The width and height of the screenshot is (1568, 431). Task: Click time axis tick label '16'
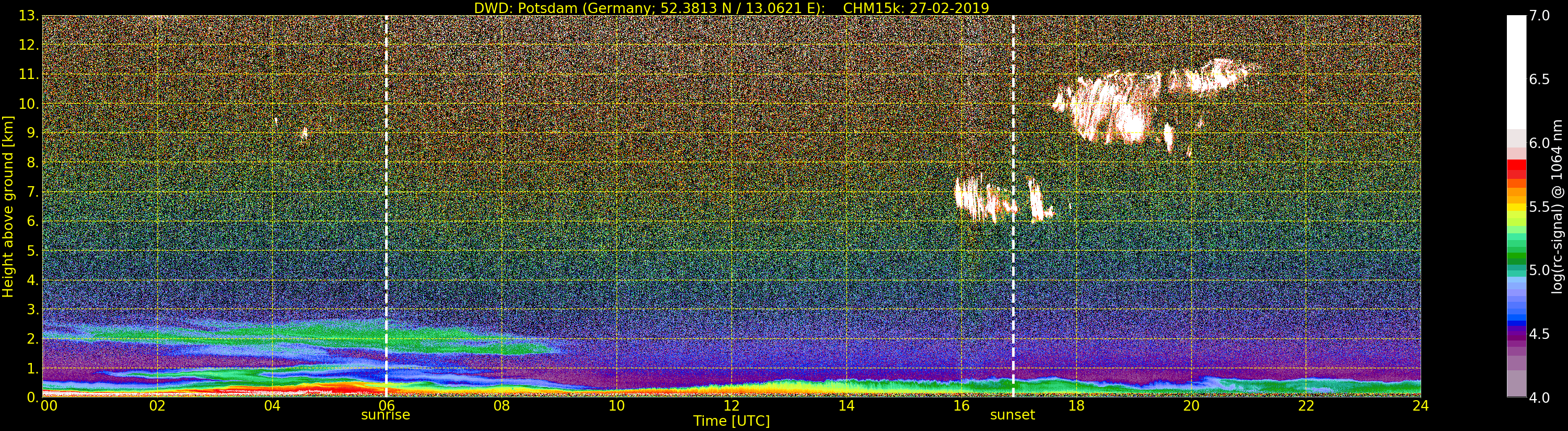[x=961, y=406]
